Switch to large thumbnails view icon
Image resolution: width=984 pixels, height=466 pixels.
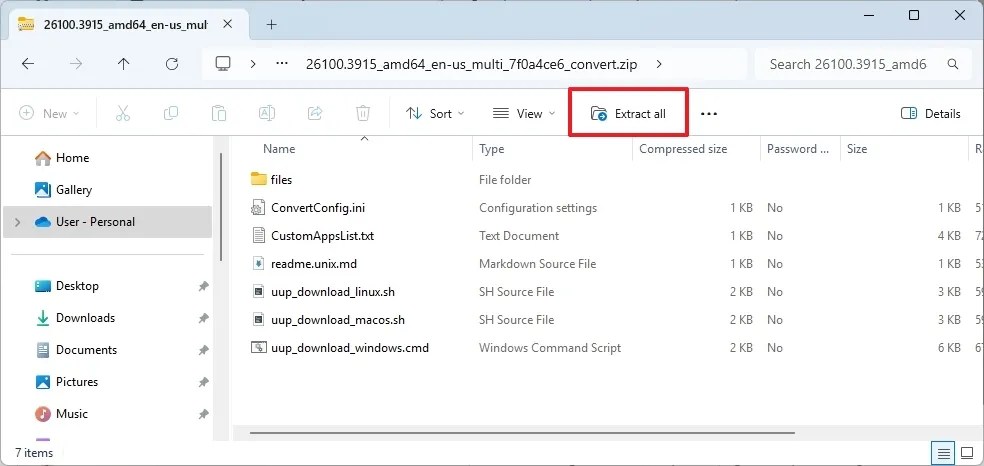click(965, 452)
